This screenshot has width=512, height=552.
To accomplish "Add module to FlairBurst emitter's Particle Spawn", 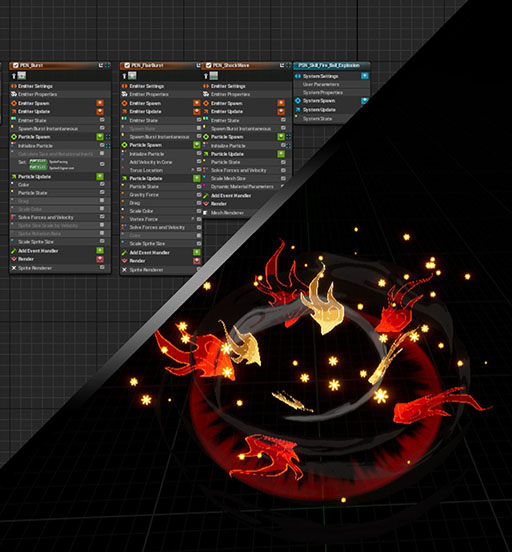I will 196,145.
